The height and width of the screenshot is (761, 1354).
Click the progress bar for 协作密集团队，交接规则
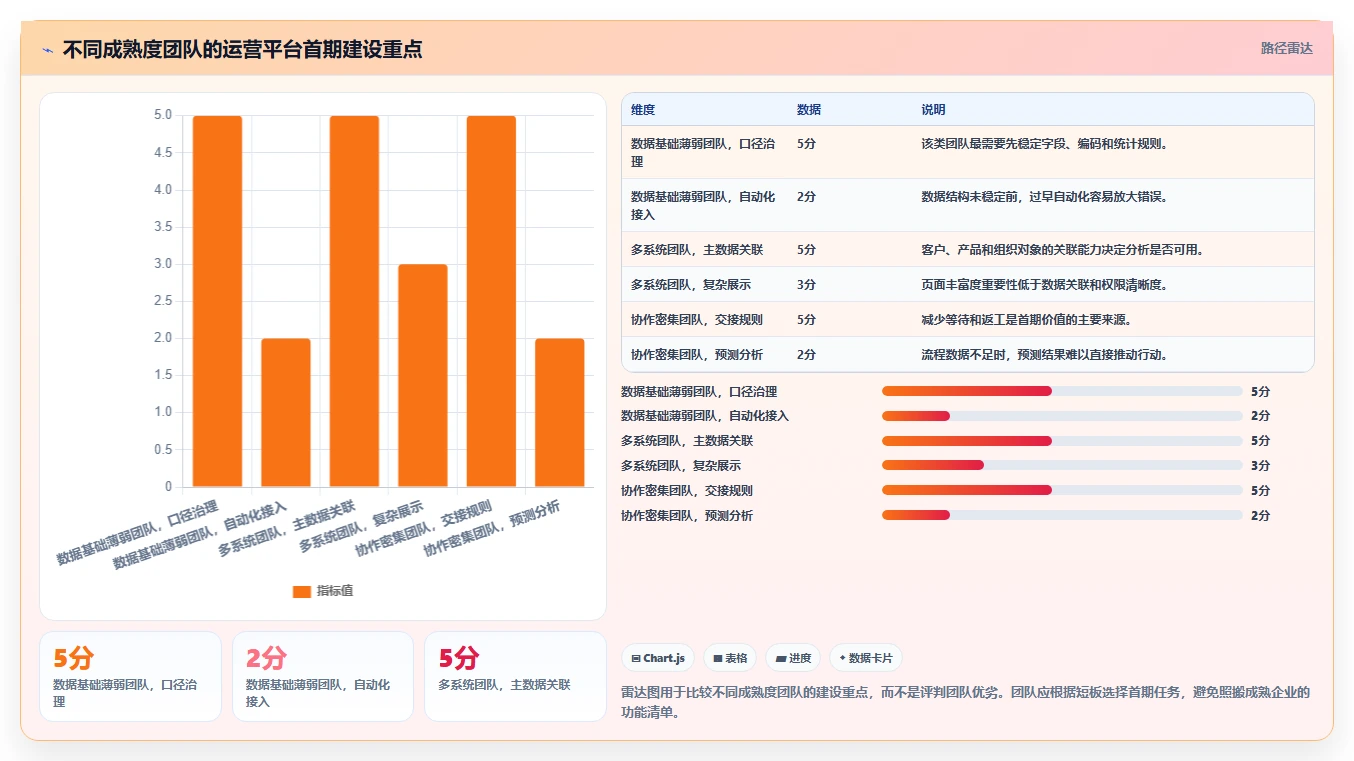(1062, 491)
